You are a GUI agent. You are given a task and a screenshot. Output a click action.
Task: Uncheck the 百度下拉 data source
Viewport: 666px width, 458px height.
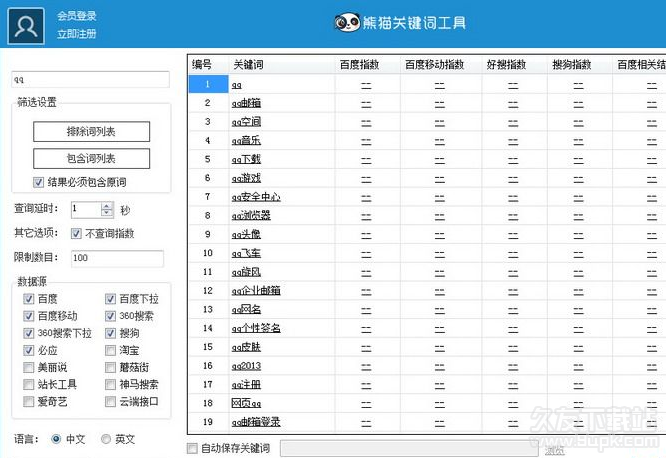point(110,299)
